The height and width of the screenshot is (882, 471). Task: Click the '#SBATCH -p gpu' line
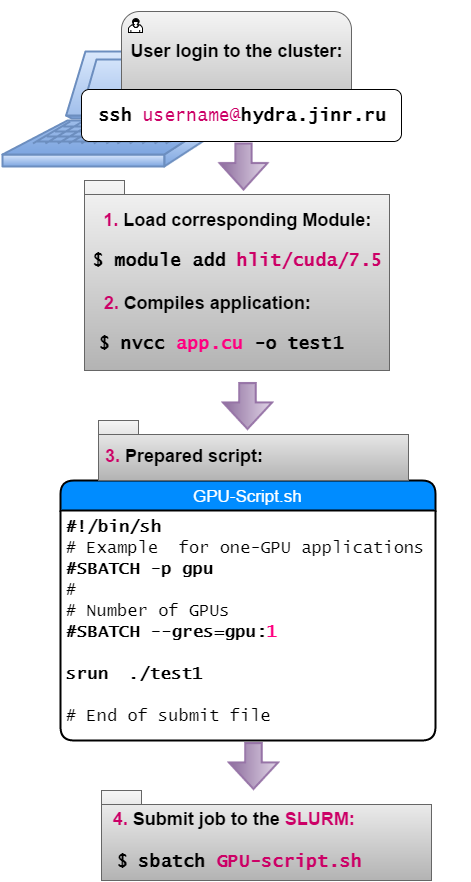(140, 569)
